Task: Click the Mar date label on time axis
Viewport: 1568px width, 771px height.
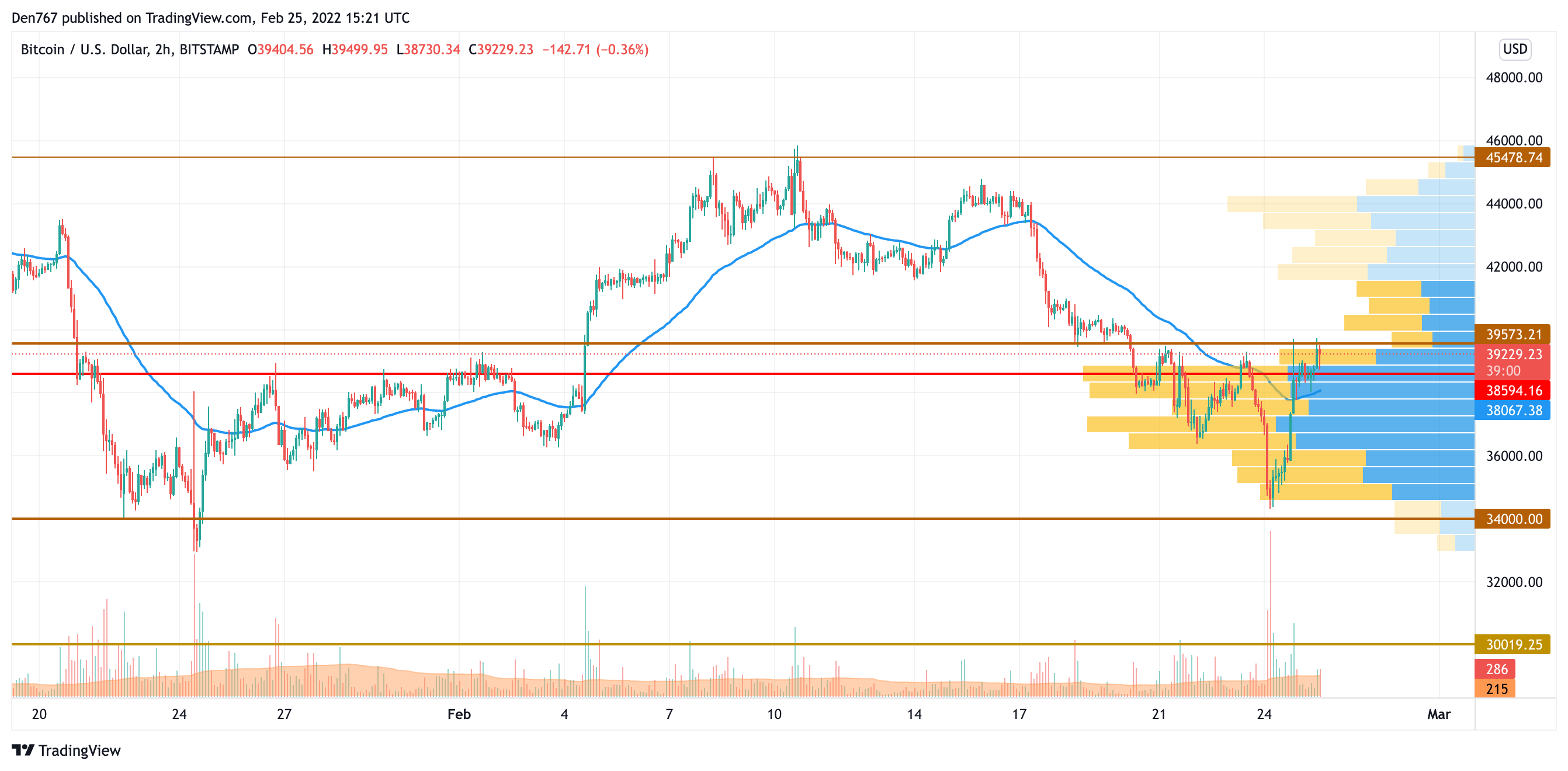Action: (1438, 714)
